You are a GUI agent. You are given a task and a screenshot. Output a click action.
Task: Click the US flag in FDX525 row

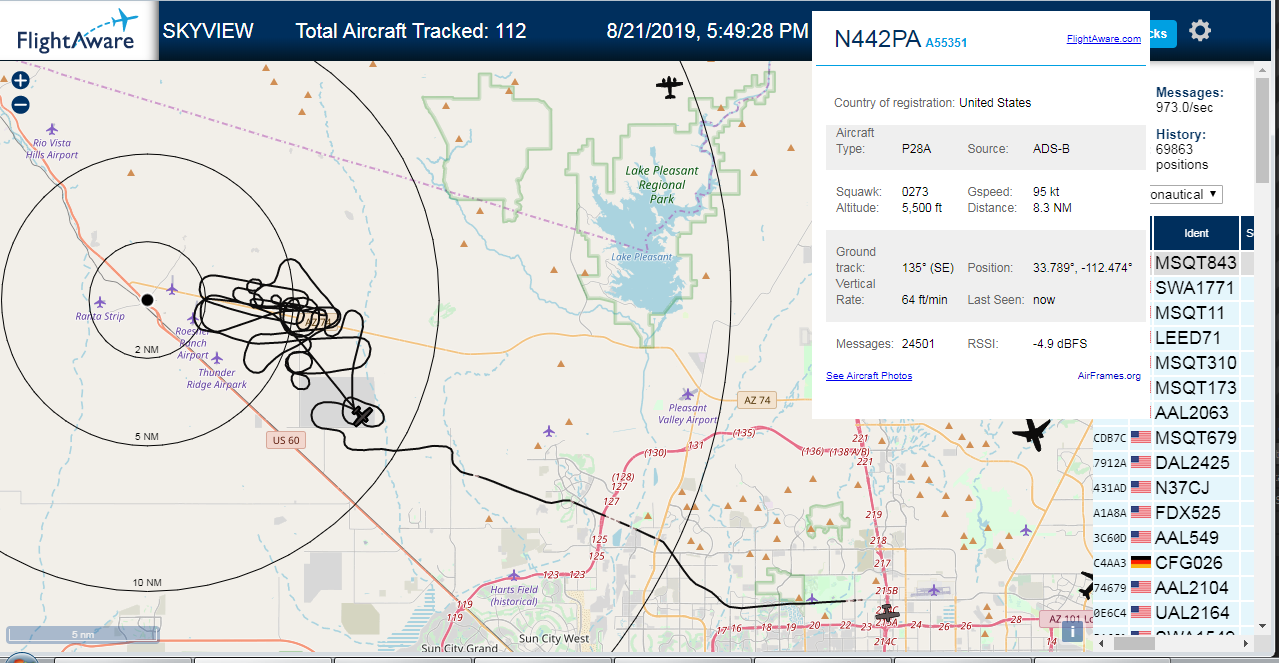tap(1141, 513)
